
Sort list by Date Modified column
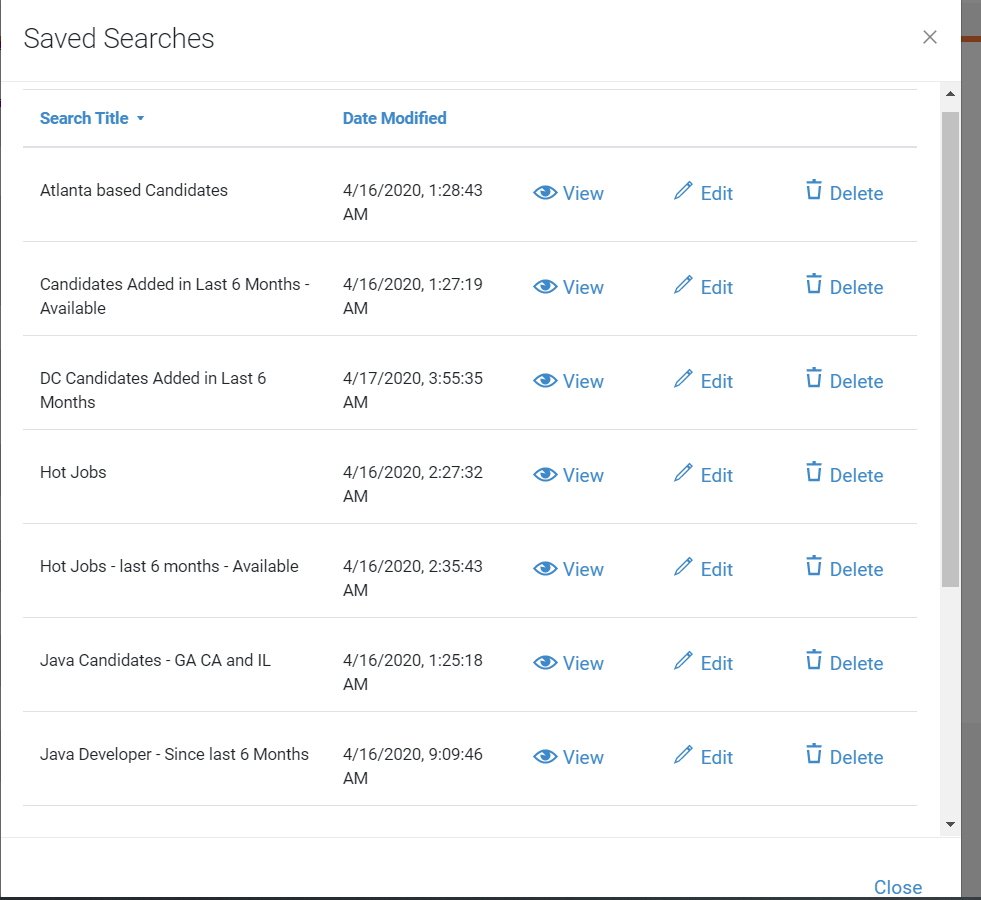click(394, 118)
